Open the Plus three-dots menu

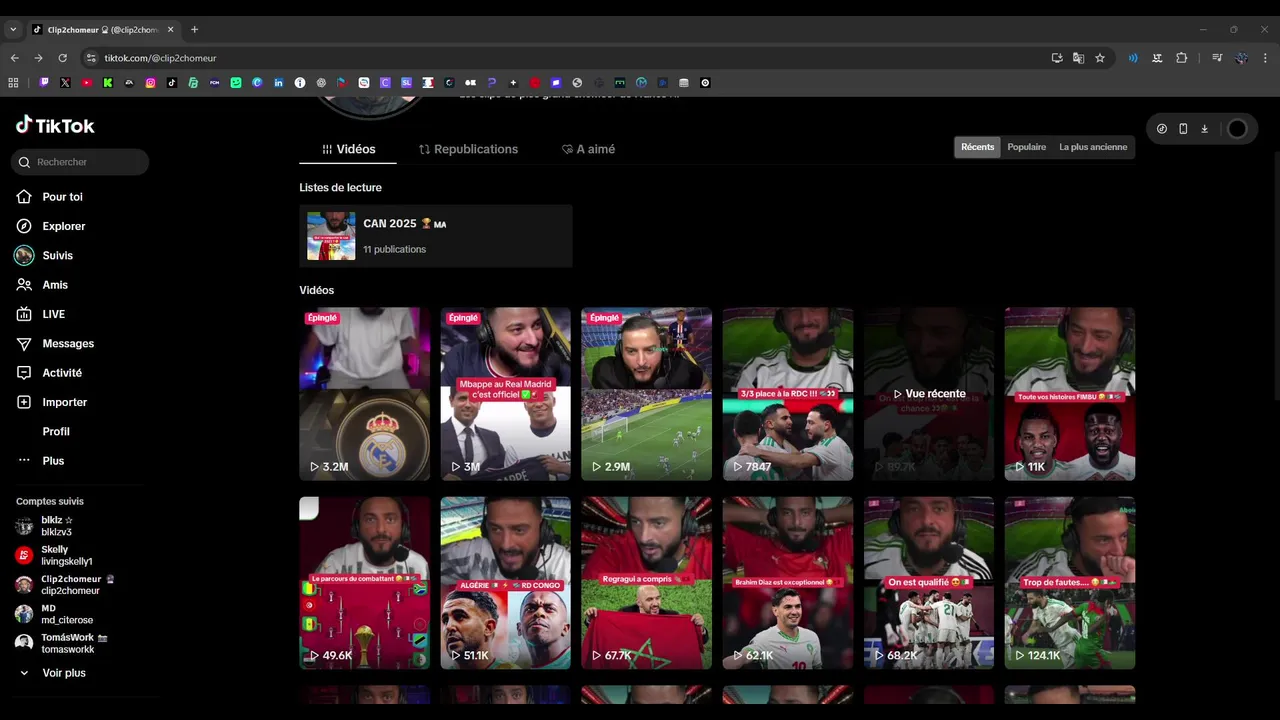click(x=24, y=461)
